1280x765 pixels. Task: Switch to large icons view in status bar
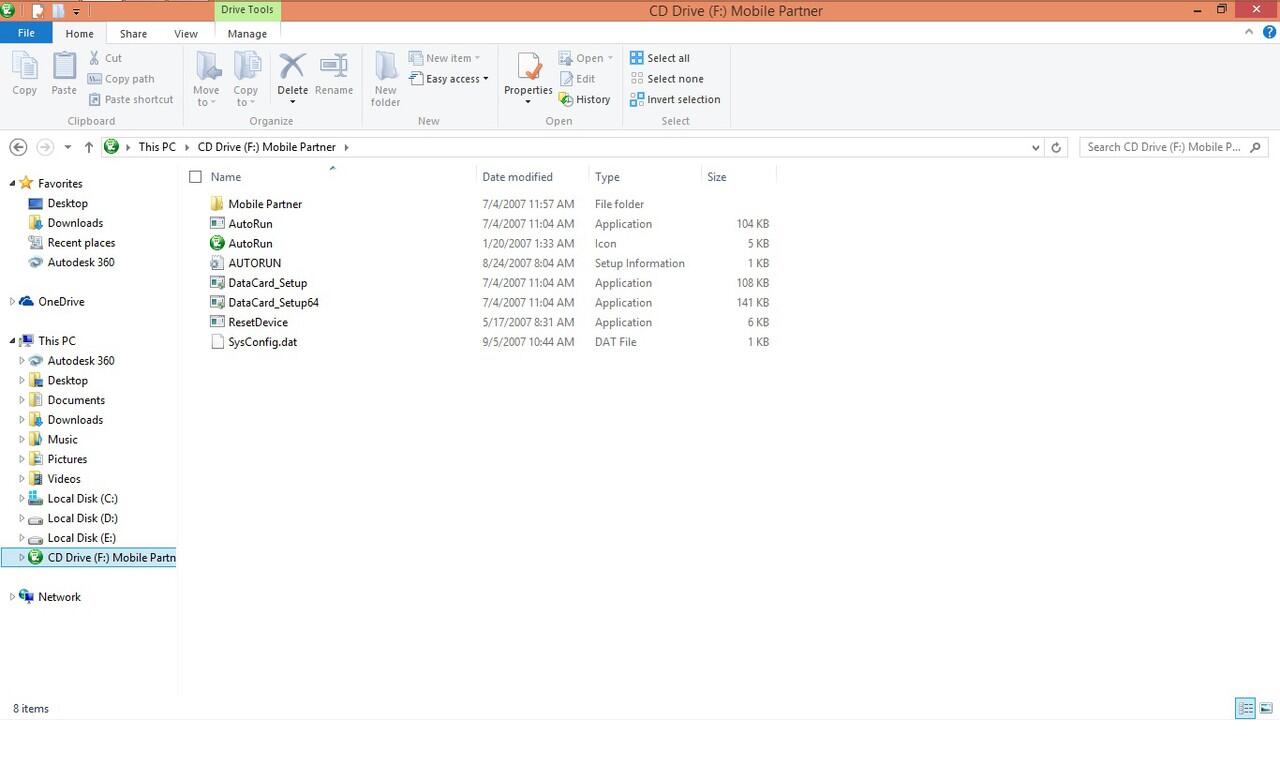1266,708
